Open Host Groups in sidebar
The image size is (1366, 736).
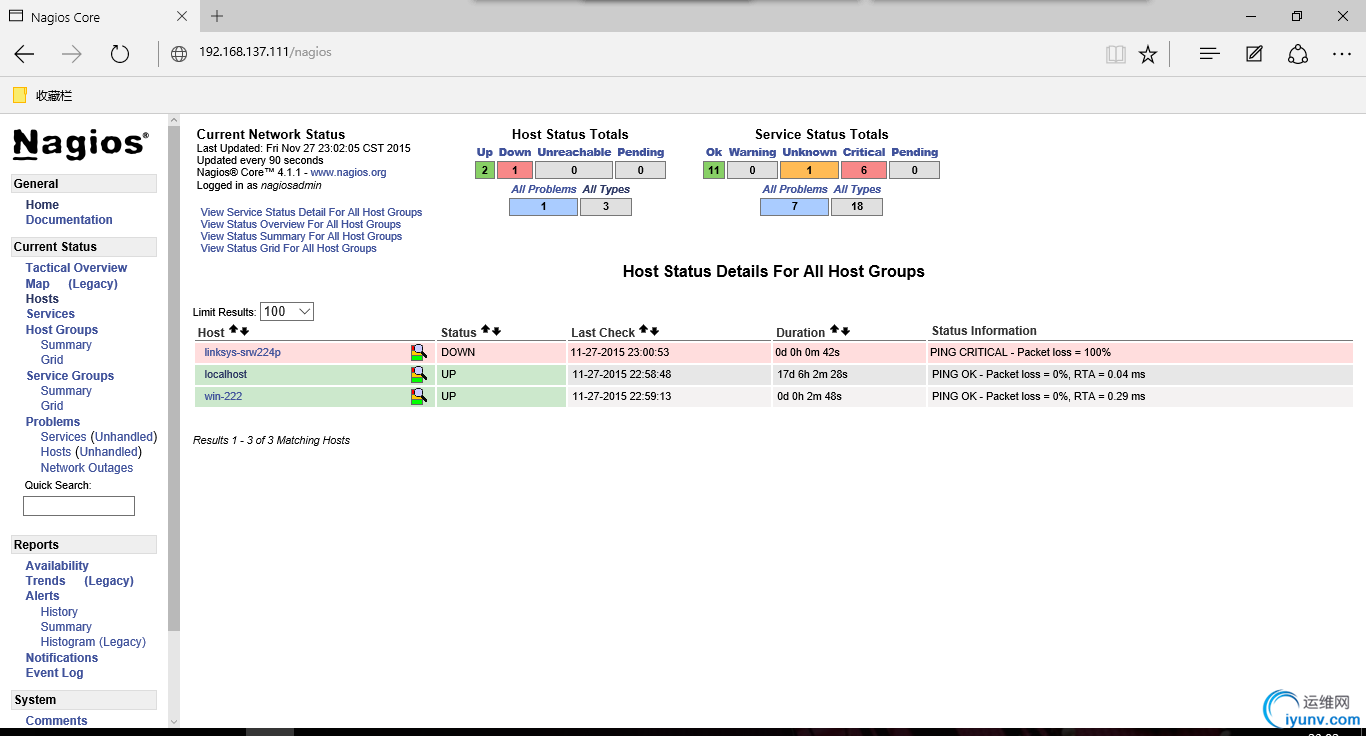pos(62,330)
